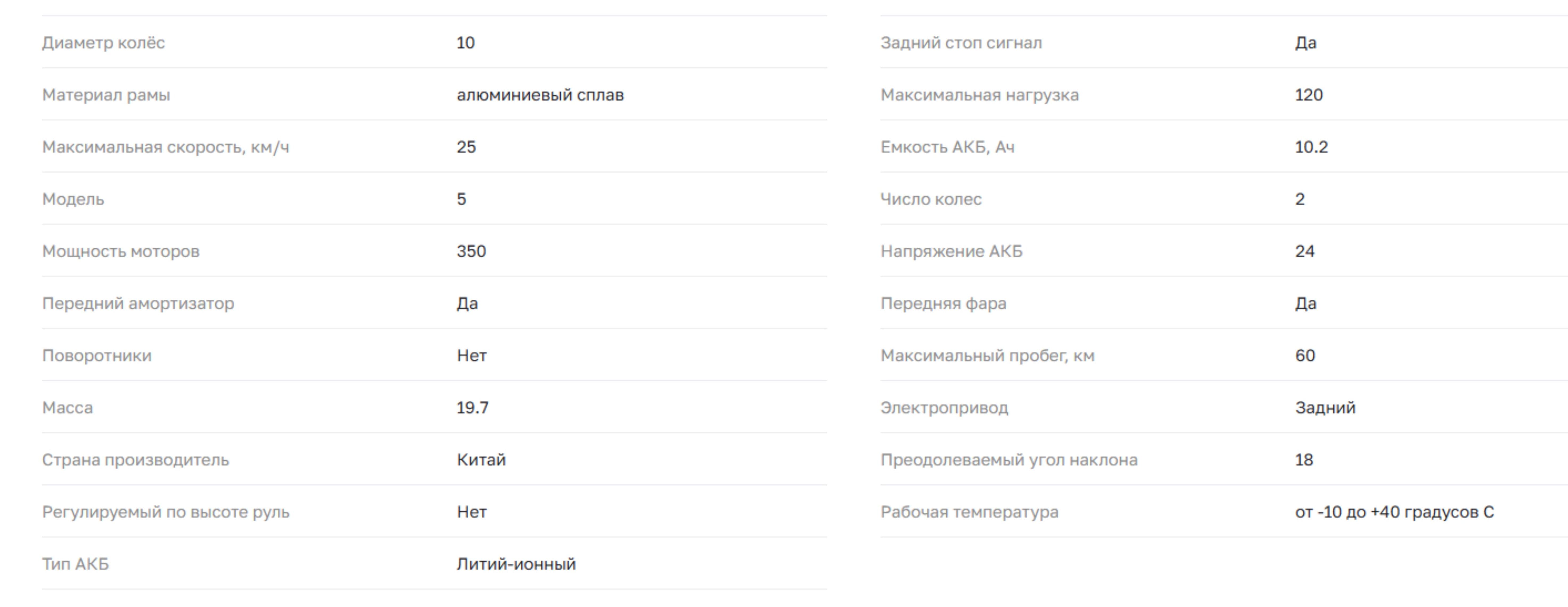
Task: Click the 'Максимальная нагрузка' label
Action: click(x=979, y=95)
